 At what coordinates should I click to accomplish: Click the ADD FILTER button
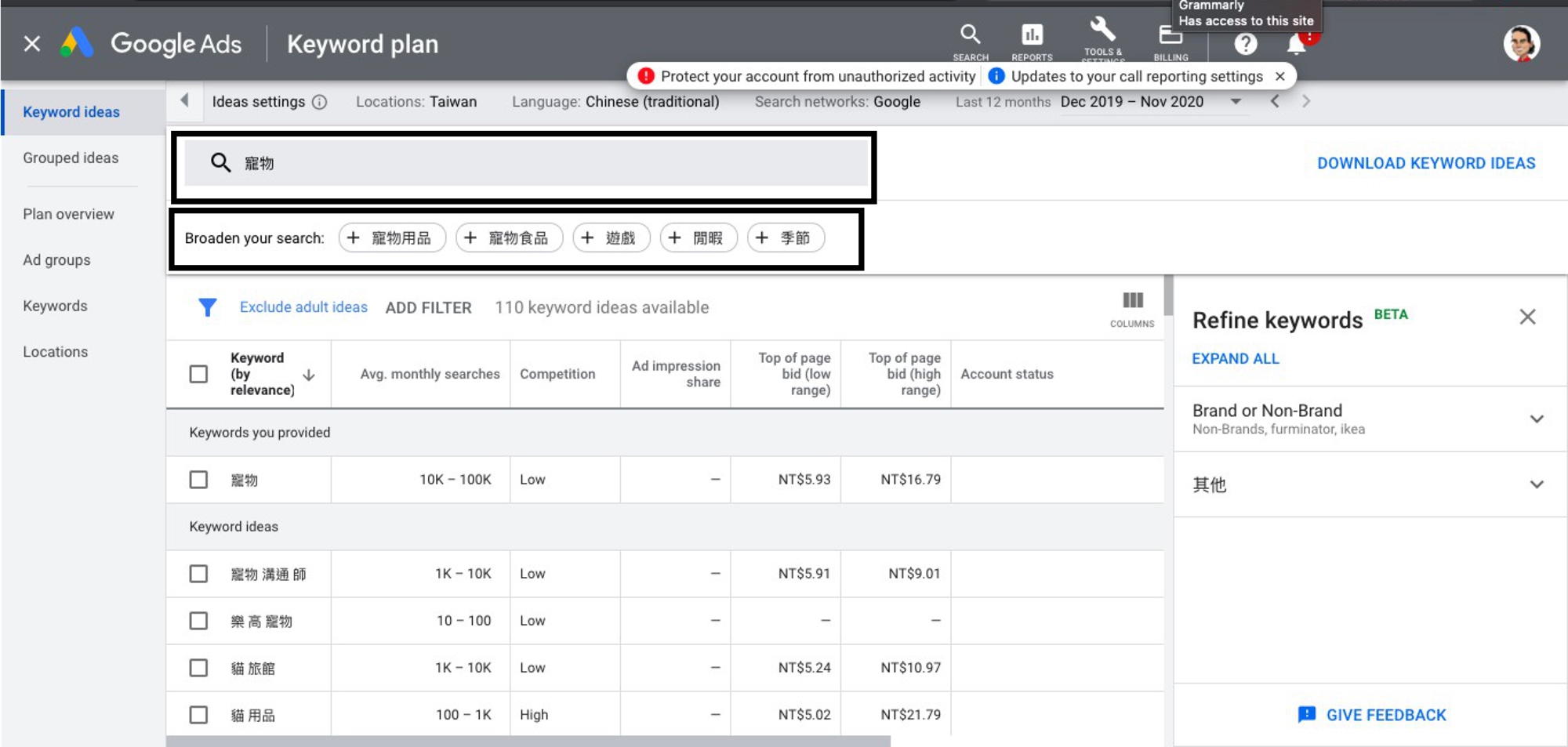click(428, 307)
